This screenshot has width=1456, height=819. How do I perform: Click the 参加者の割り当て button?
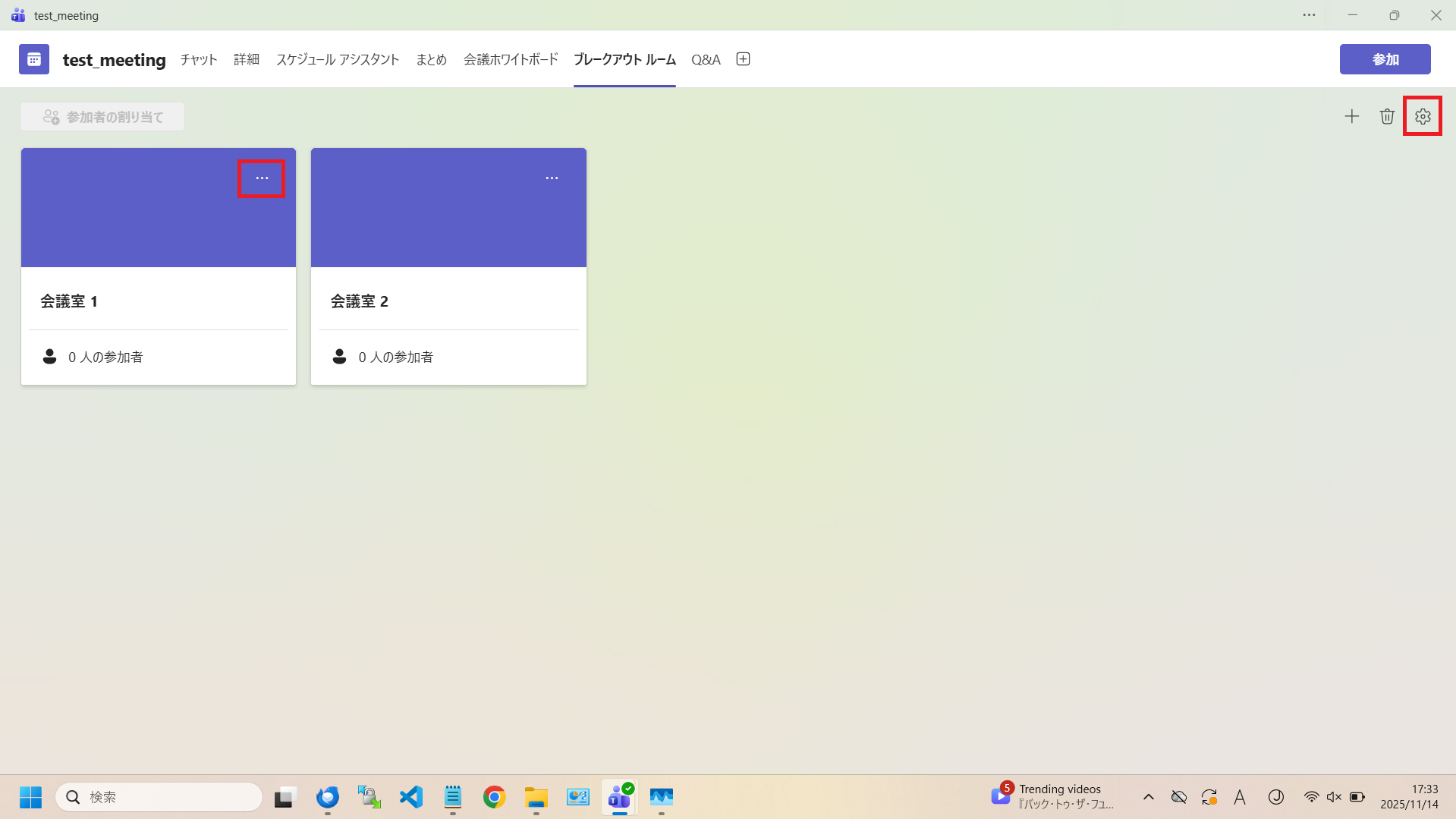[x=102, y=117]
